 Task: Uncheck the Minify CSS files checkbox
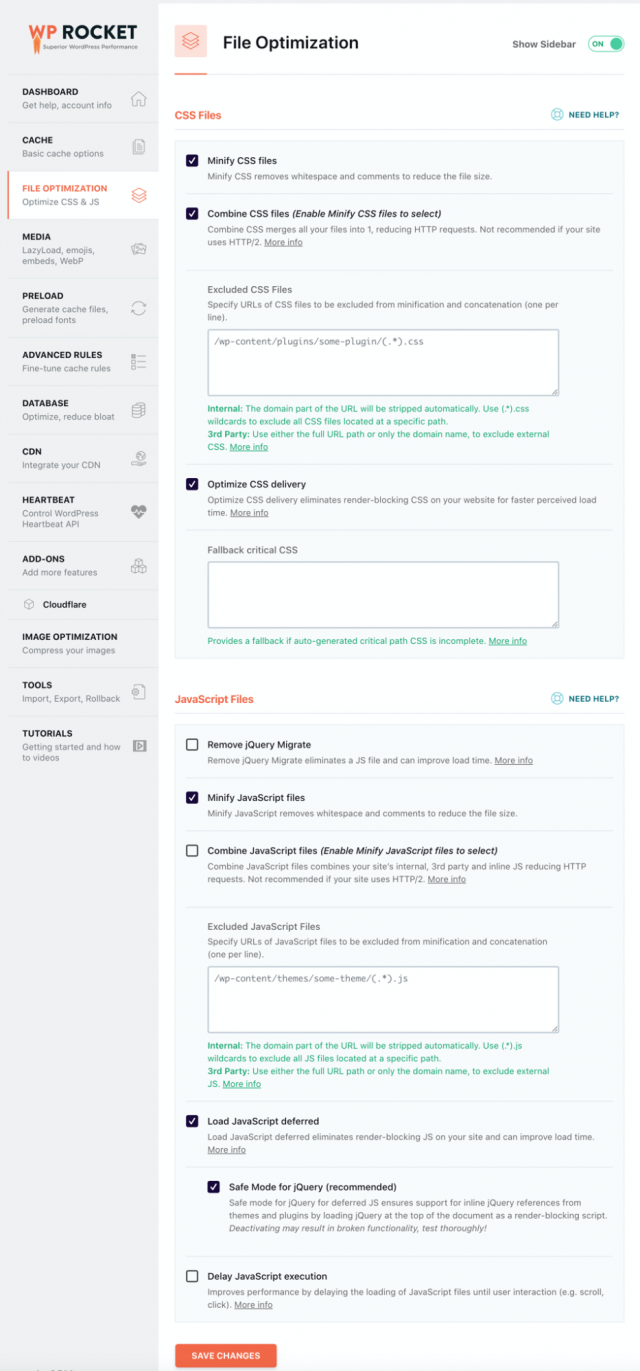coord(192,160)
